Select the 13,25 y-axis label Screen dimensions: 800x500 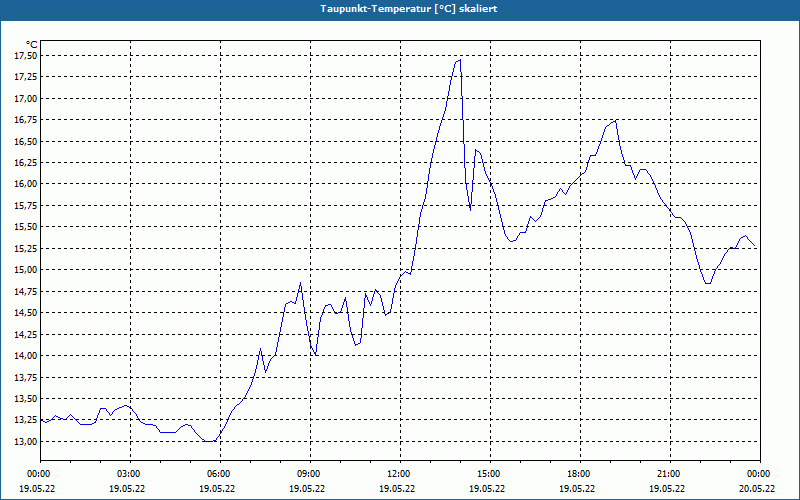click(27, 420)
